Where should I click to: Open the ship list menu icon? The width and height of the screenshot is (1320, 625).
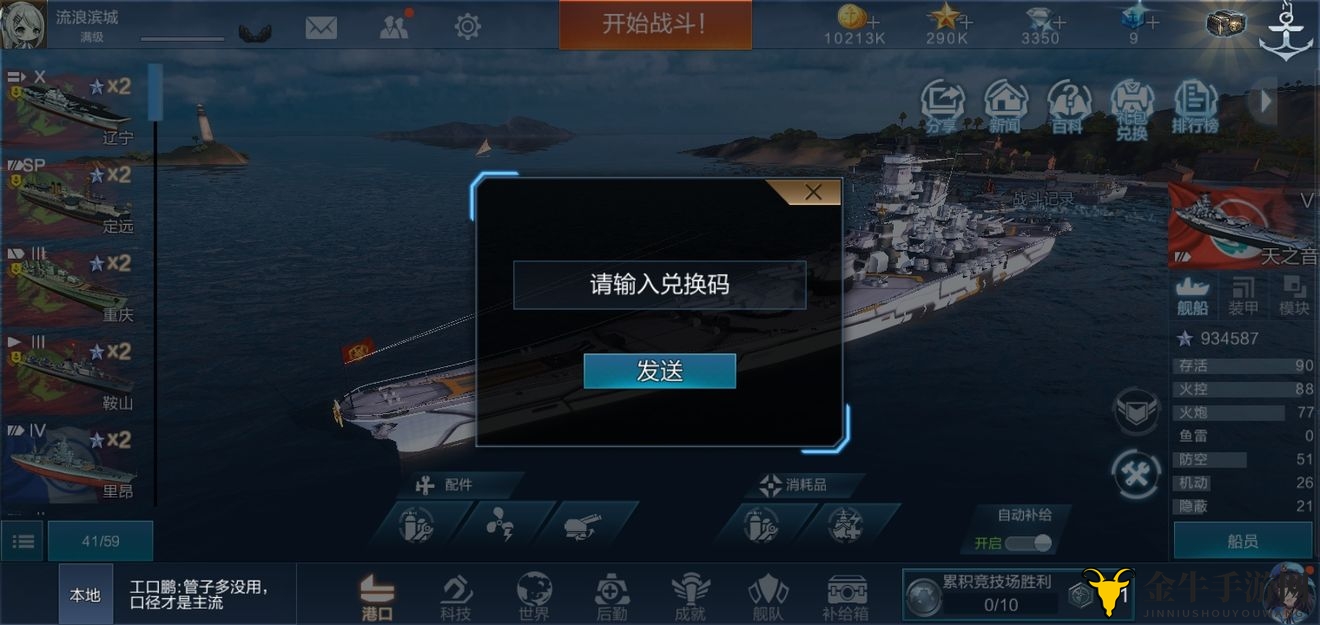22,541
